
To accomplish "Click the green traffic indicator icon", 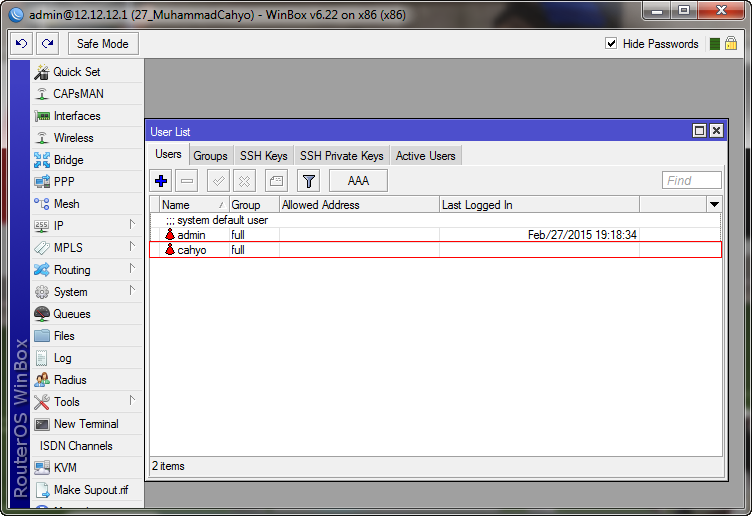I will click(715, 44).
